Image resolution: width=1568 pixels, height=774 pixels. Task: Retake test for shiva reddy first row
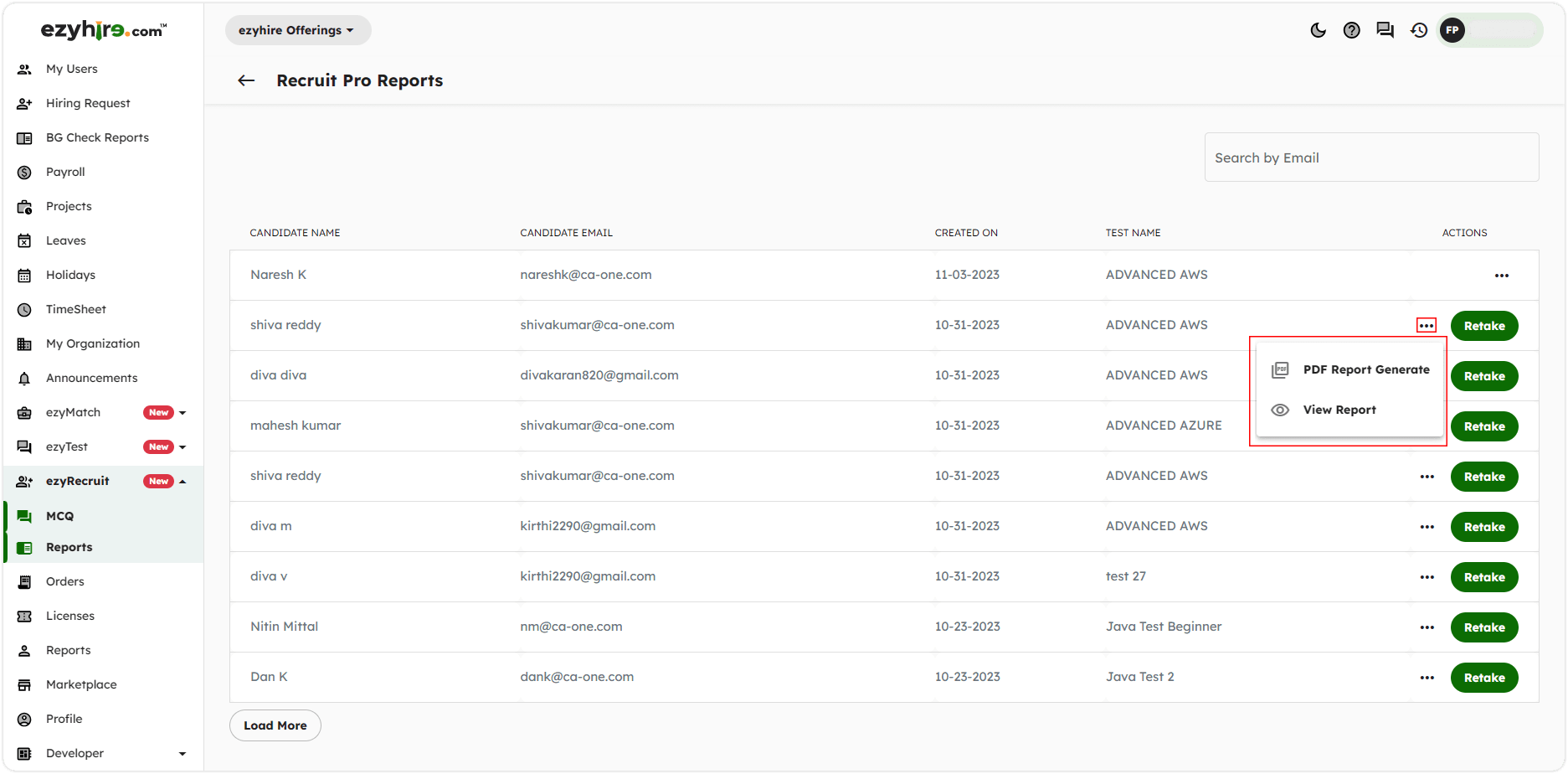pyautogui.click(x=1484, y=326)
